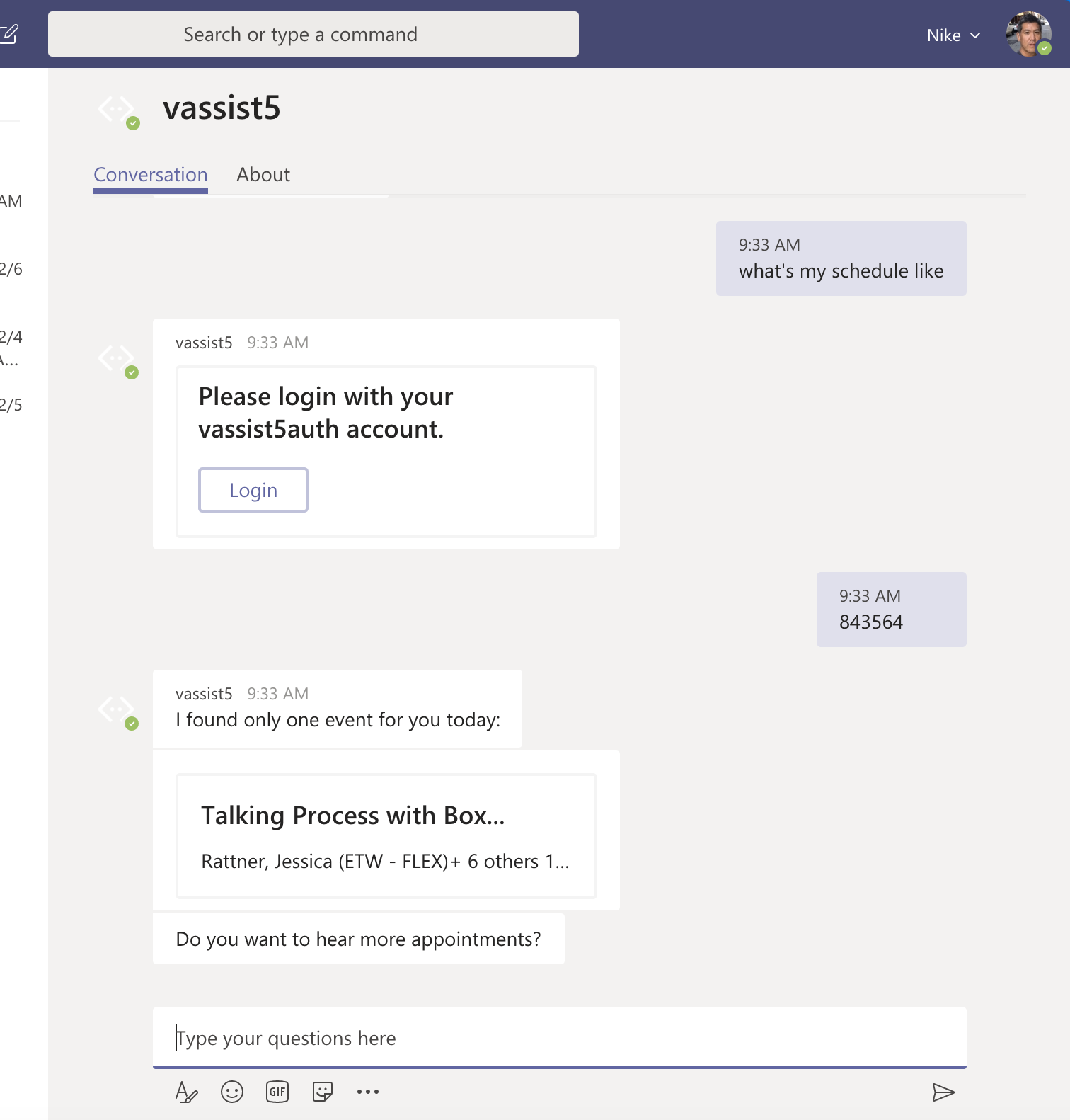Click the Login button
The height and width of the screenshot is (1120, 1070).
(253, 489)
